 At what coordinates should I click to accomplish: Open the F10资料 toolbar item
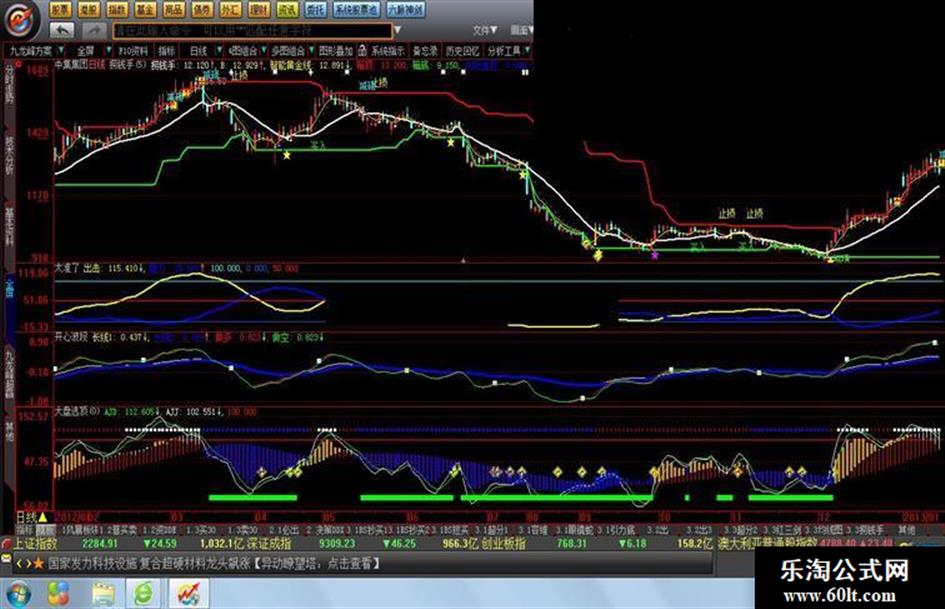[133, 51]
